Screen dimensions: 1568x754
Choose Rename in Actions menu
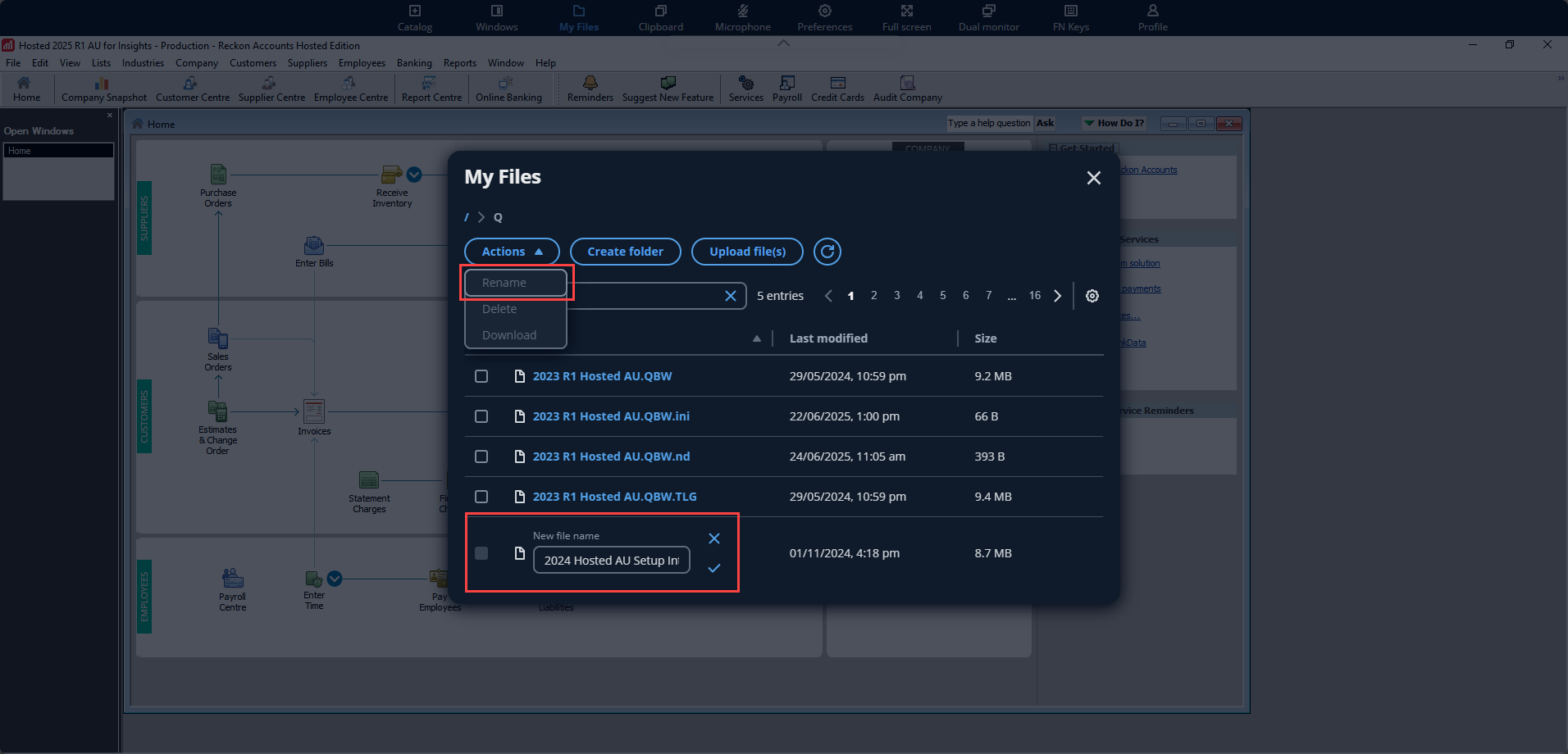pyautogui.click(x=515, y=283)
